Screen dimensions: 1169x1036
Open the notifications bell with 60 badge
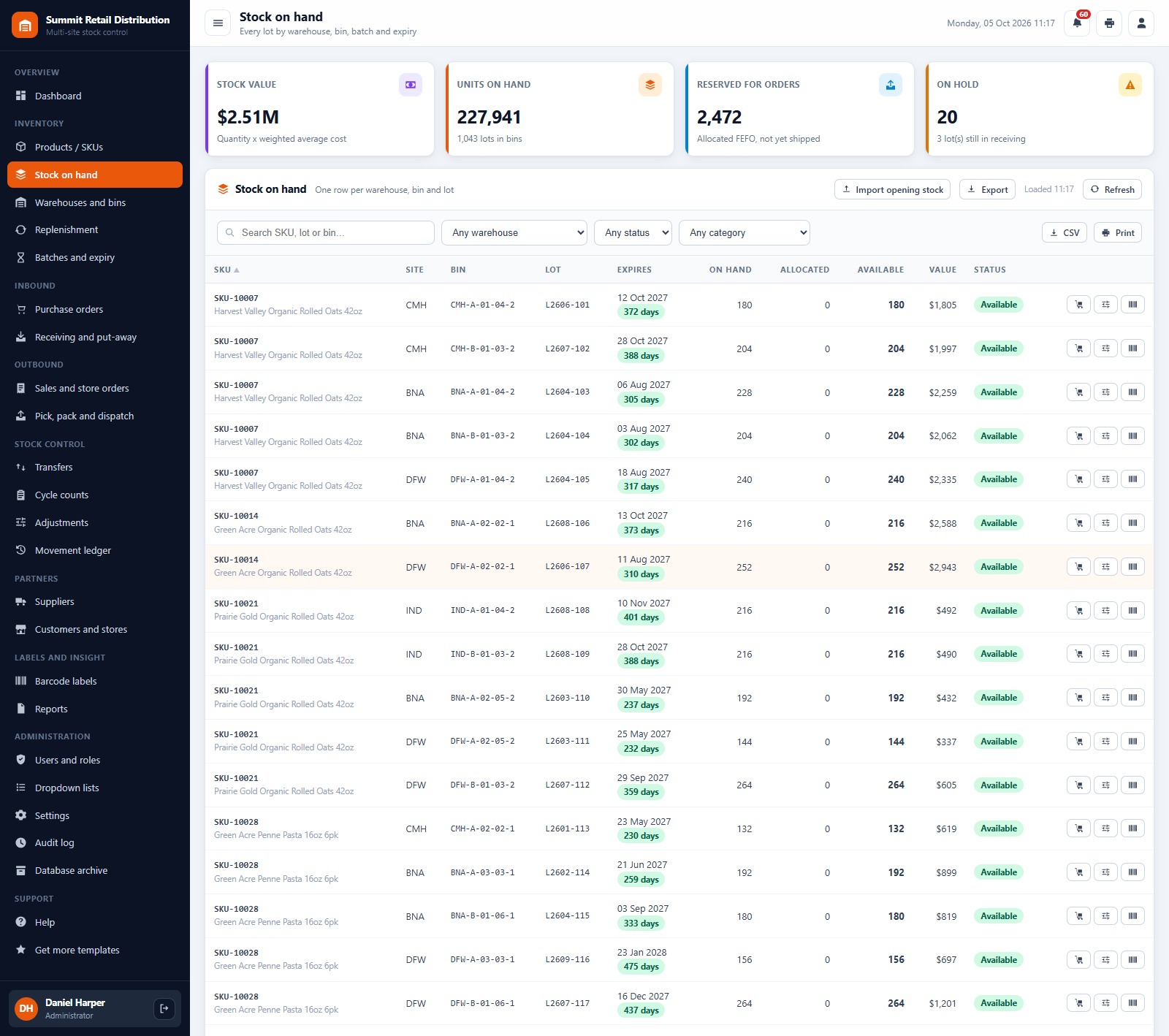pos(1077,23)
